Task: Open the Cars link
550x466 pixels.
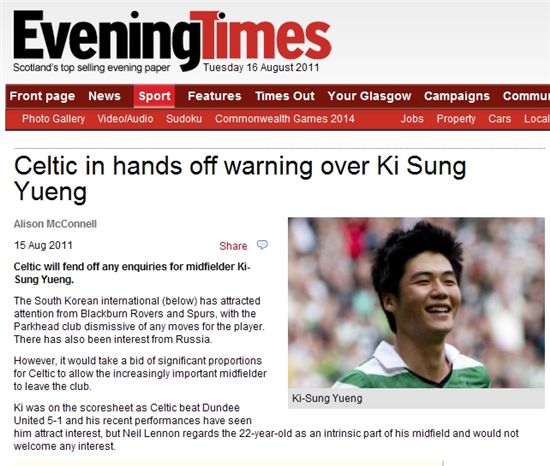Action: coord(499,119)
